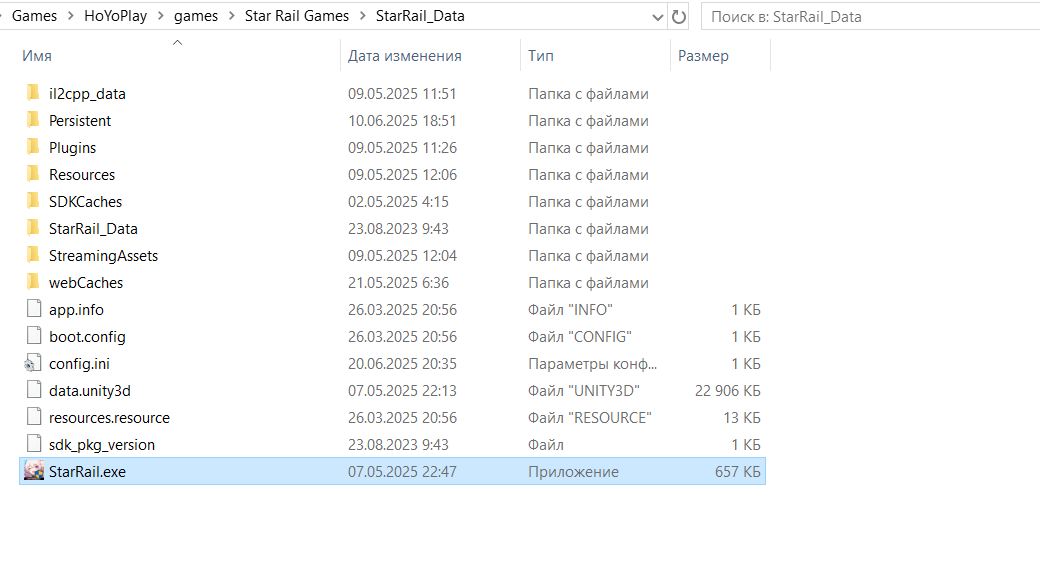Click the boot.config file icon

(x=34, y=336)
